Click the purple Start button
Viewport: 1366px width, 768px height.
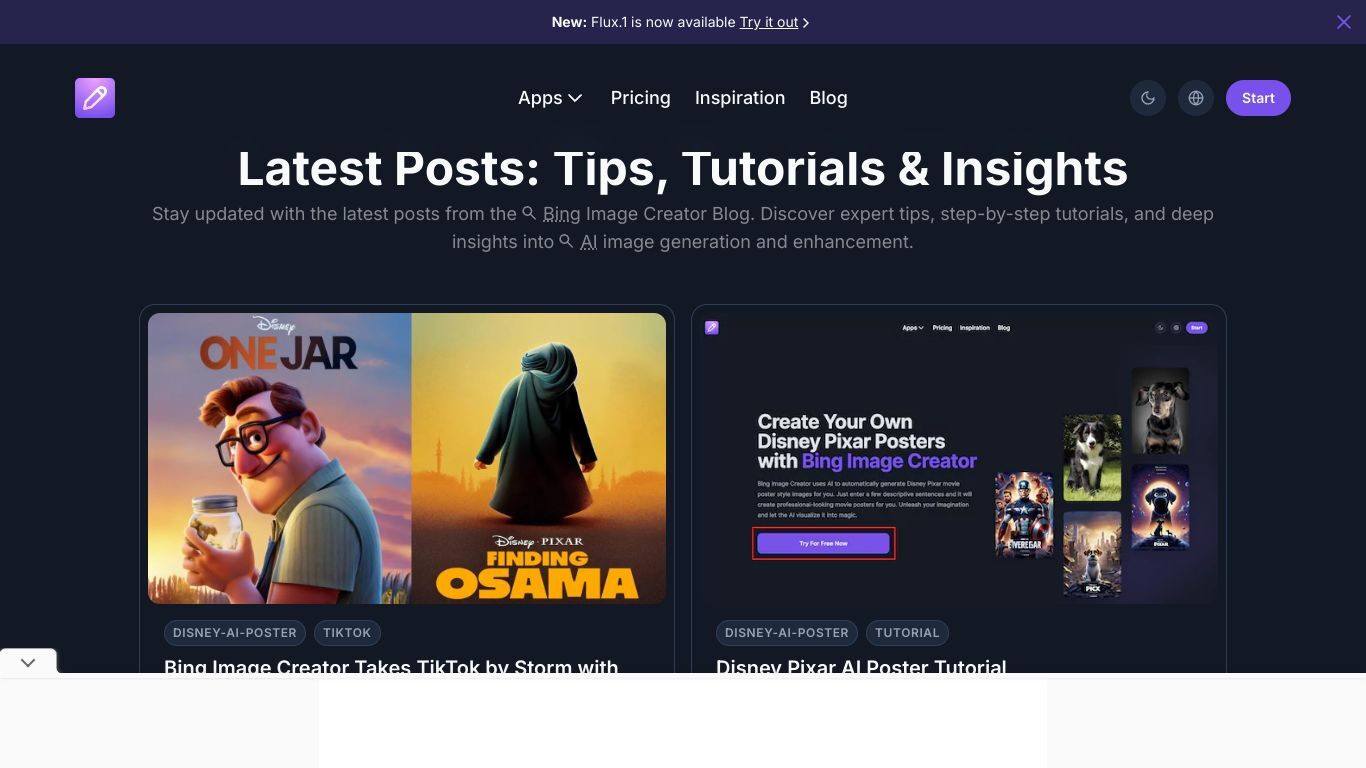point(1258,98)
